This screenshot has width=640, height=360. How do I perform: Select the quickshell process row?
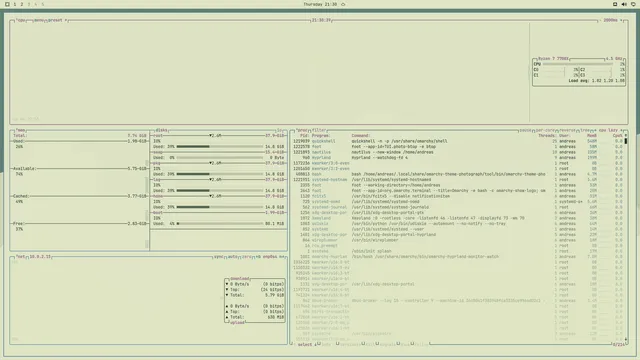[x=458, y=141]
